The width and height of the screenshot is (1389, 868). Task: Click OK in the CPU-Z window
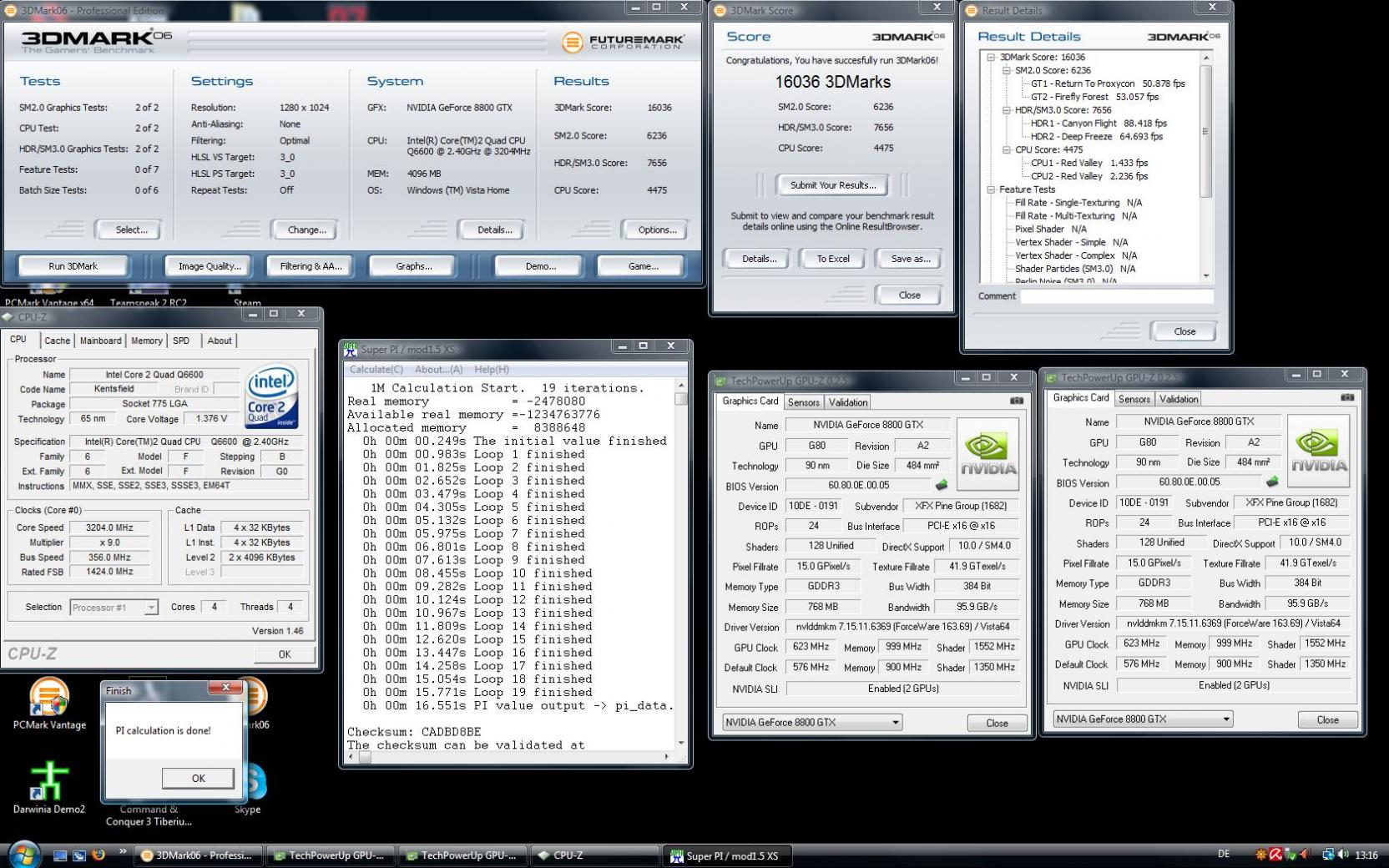[285, 654]
